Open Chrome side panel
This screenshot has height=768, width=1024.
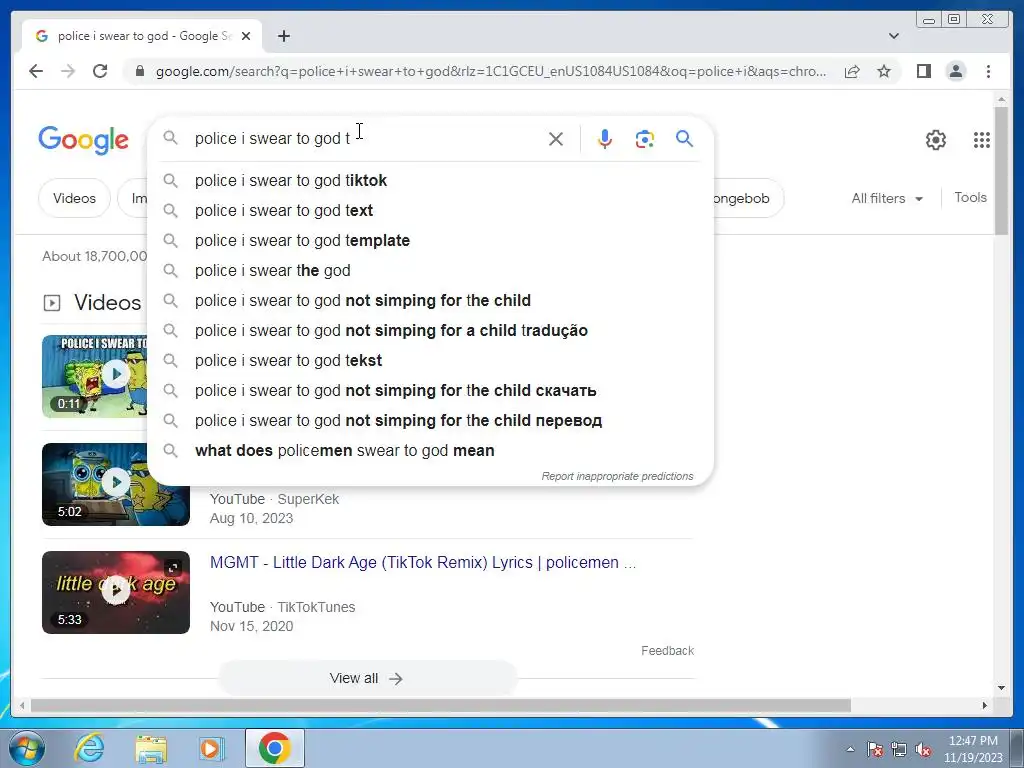[923, 71]
